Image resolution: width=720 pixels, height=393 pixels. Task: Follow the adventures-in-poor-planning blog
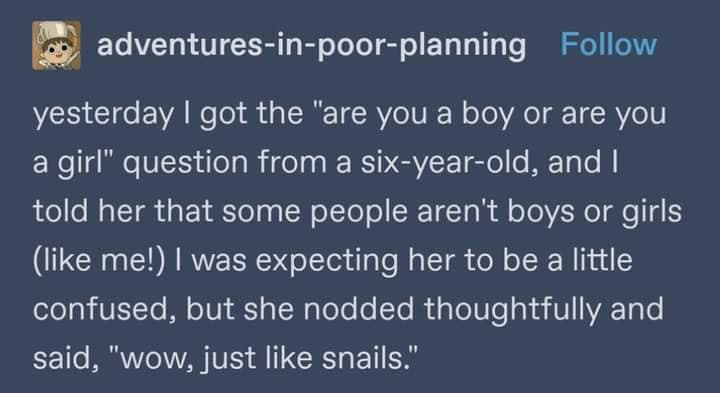(x=609, y=45)
